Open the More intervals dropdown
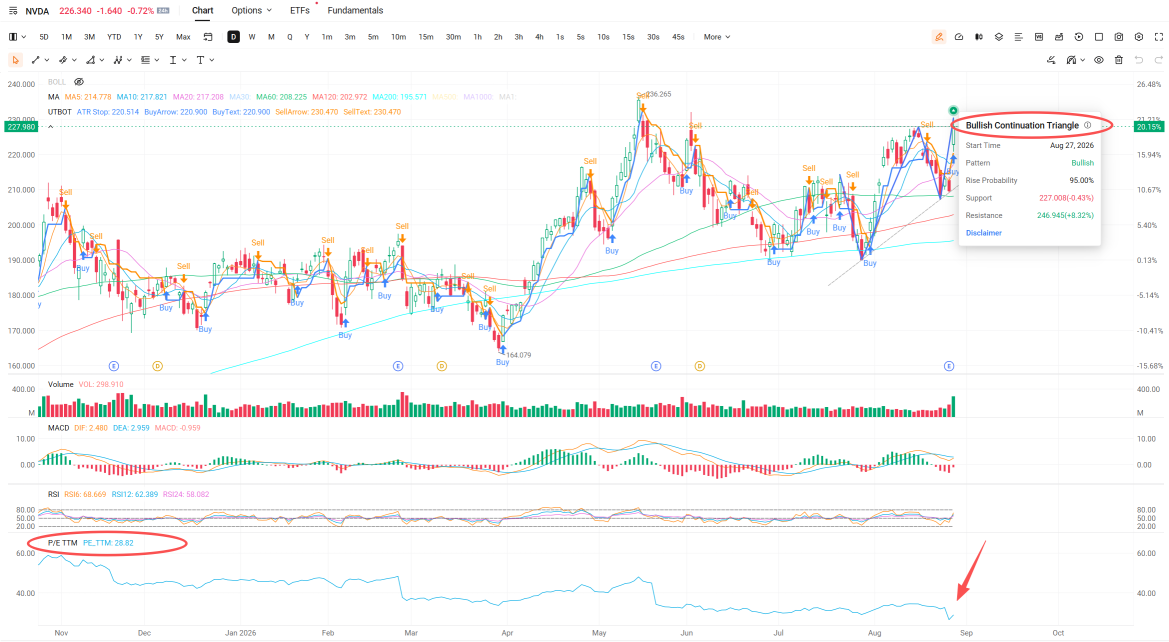The width and height of the screenshot is (1169, 642). pos(716,37)
